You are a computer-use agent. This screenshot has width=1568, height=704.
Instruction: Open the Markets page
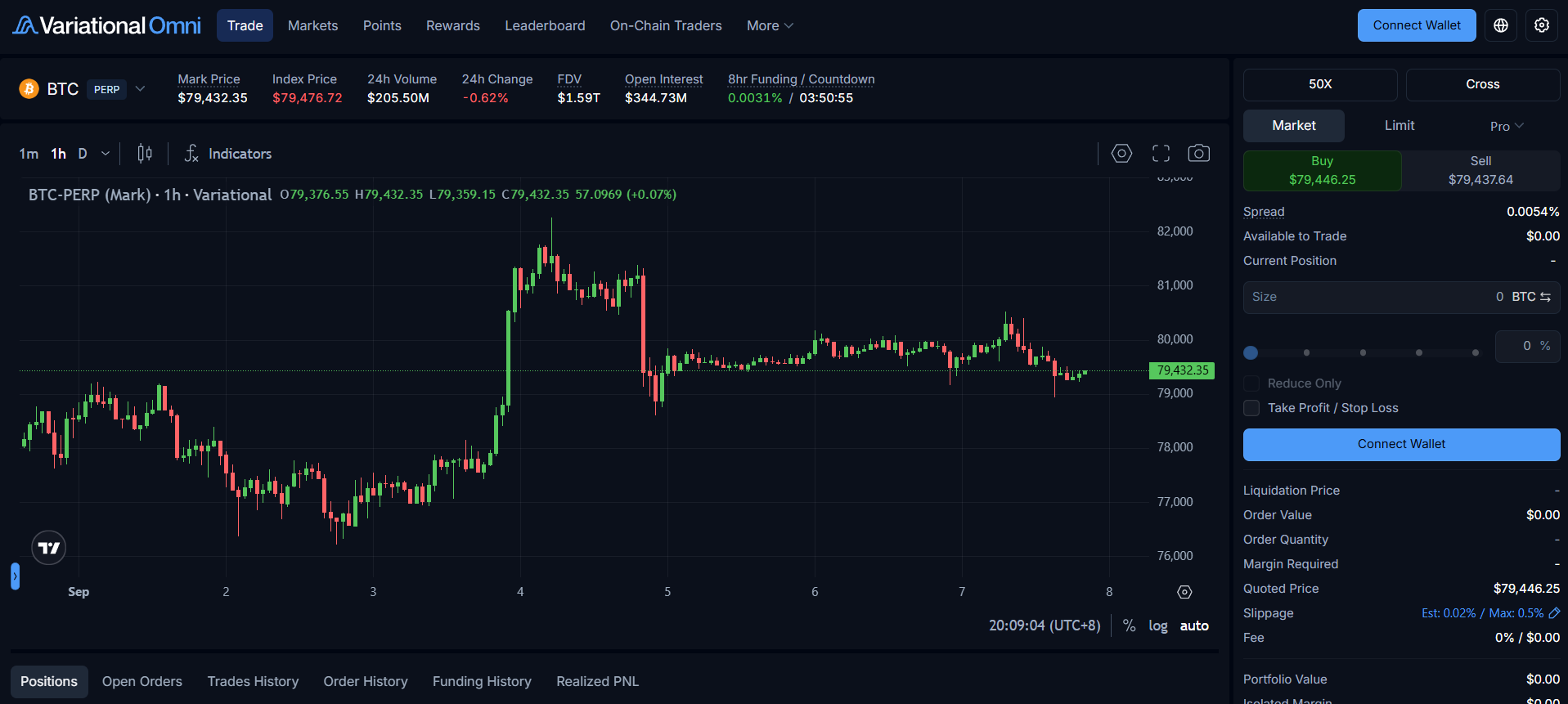[312, 25]
